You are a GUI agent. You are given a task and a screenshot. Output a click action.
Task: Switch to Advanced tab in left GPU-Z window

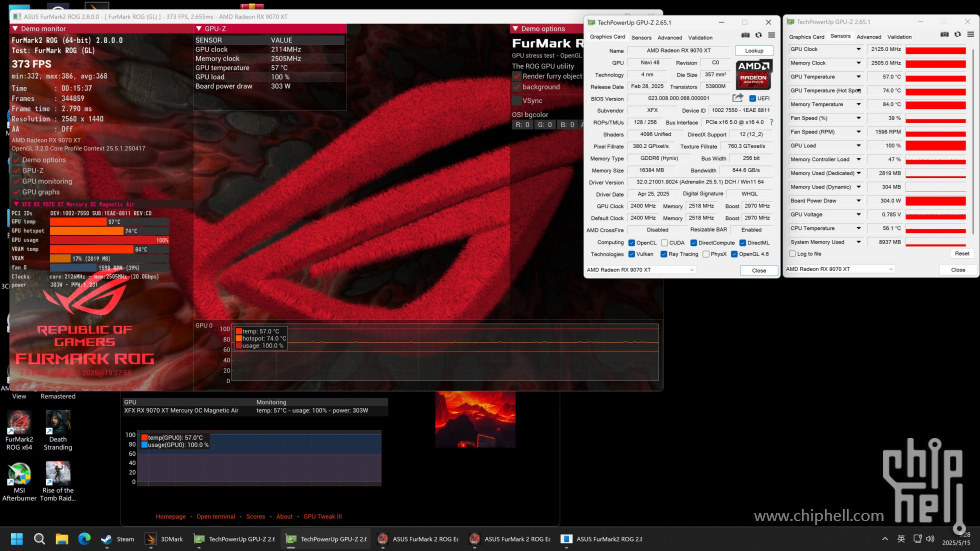pos(669,38)
